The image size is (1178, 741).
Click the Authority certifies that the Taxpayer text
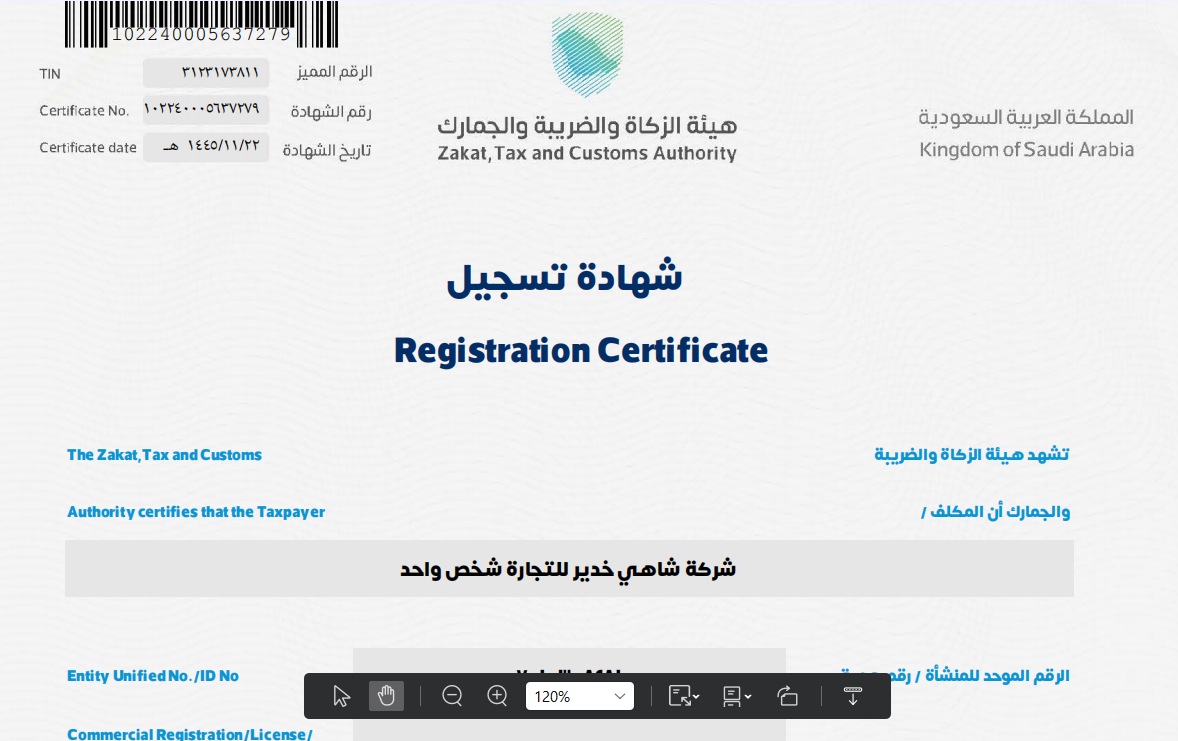coord(196,512)
